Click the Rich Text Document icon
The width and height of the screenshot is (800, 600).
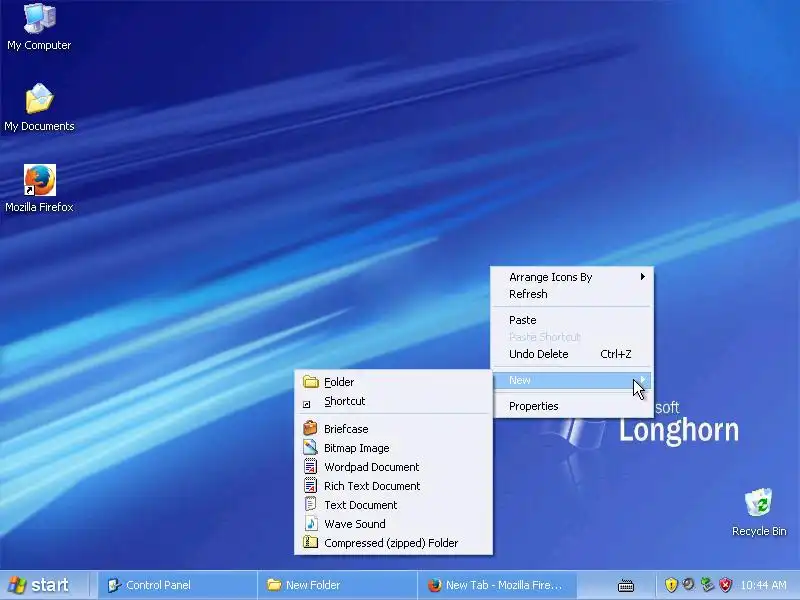tap(310, 485)
